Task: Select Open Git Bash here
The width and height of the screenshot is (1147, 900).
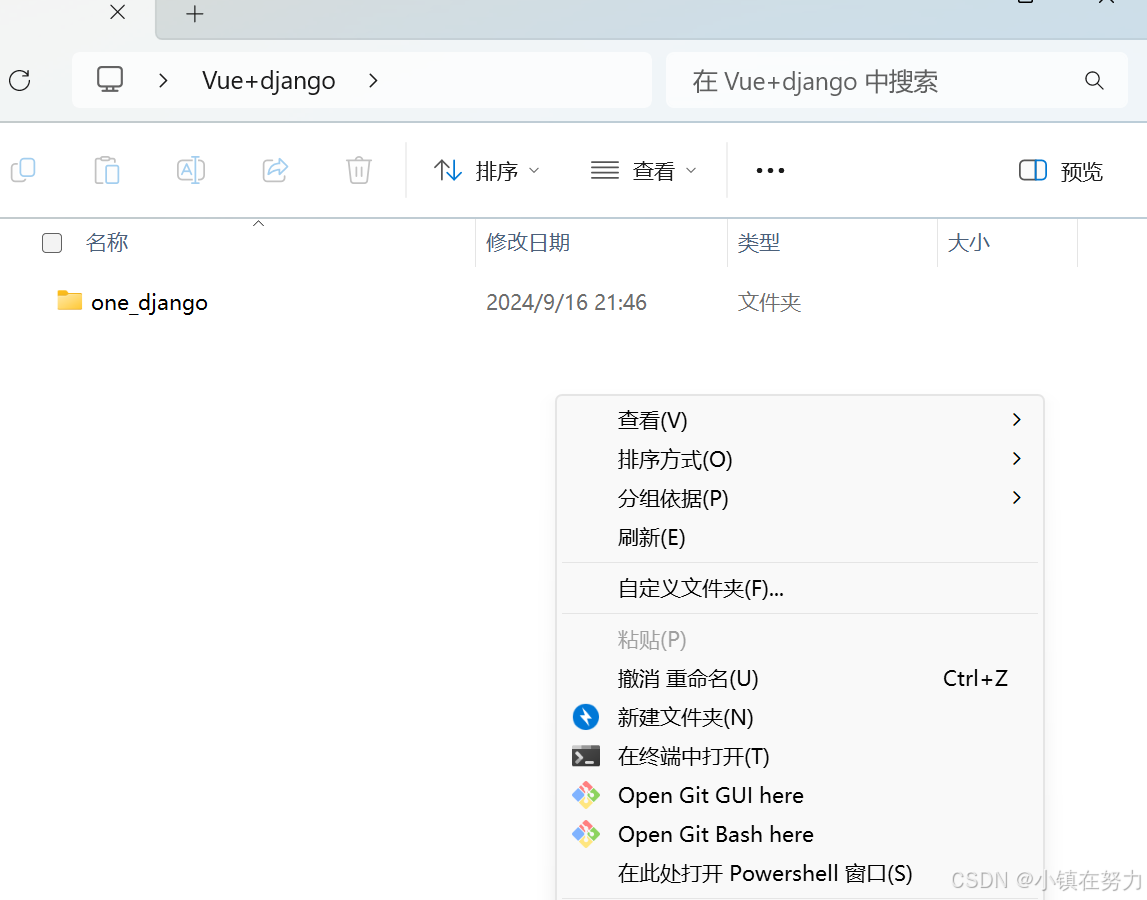Action: pos(800,834)
